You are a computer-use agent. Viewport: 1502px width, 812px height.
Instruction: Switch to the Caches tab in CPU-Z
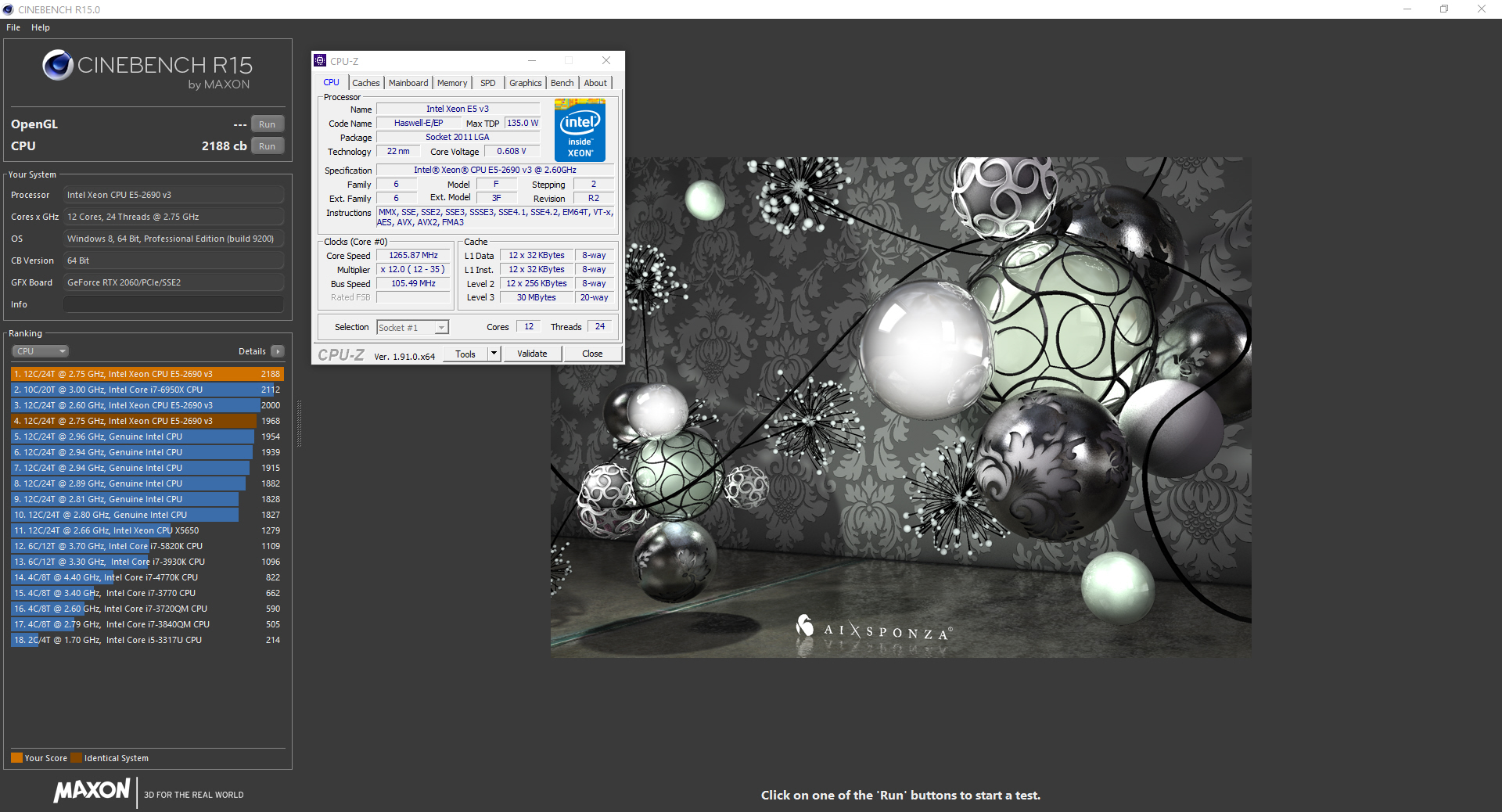point(365,83)
